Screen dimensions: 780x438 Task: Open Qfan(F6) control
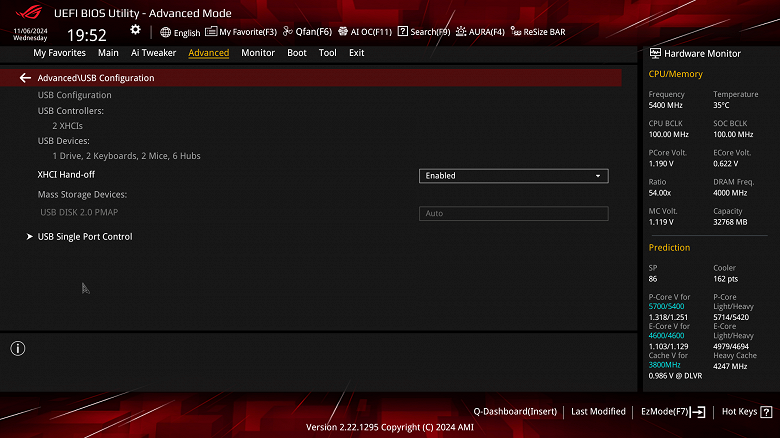click(313, 31)
